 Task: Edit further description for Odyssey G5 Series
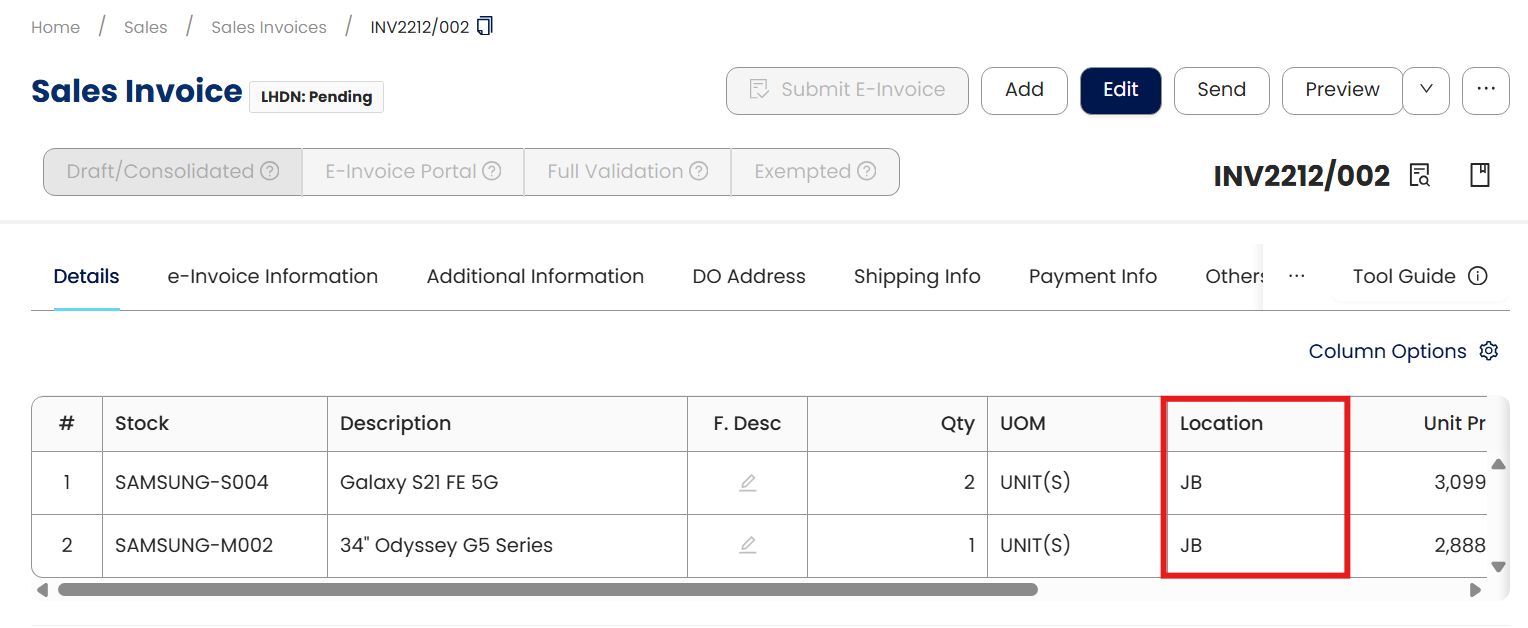[x=747, y=545]
